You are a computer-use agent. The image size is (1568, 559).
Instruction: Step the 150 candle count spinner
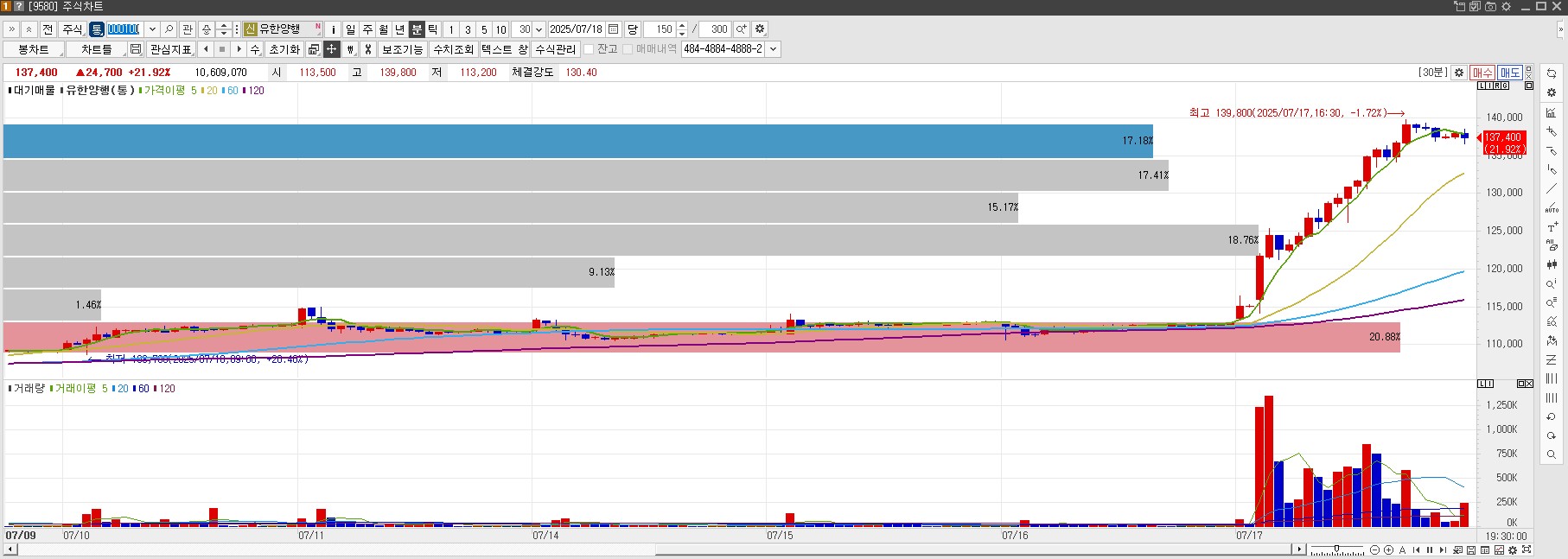tap(682, 29)
